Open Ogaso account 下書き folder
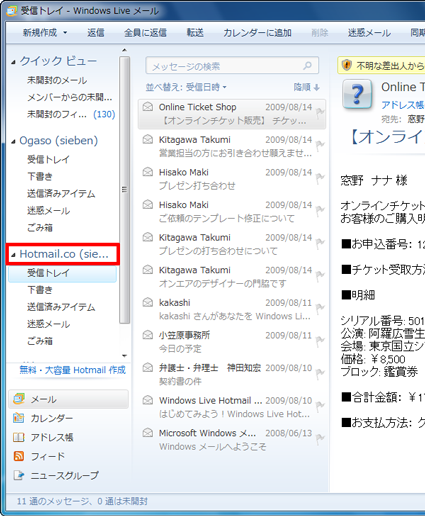 40,176
